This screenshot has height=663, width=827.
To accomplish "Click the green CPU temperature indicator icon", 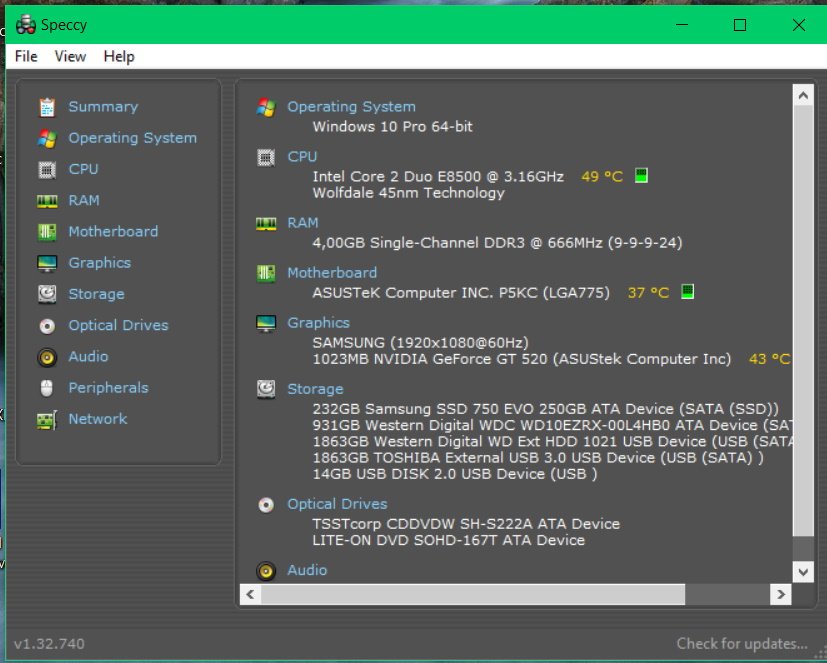I will 641,175.
